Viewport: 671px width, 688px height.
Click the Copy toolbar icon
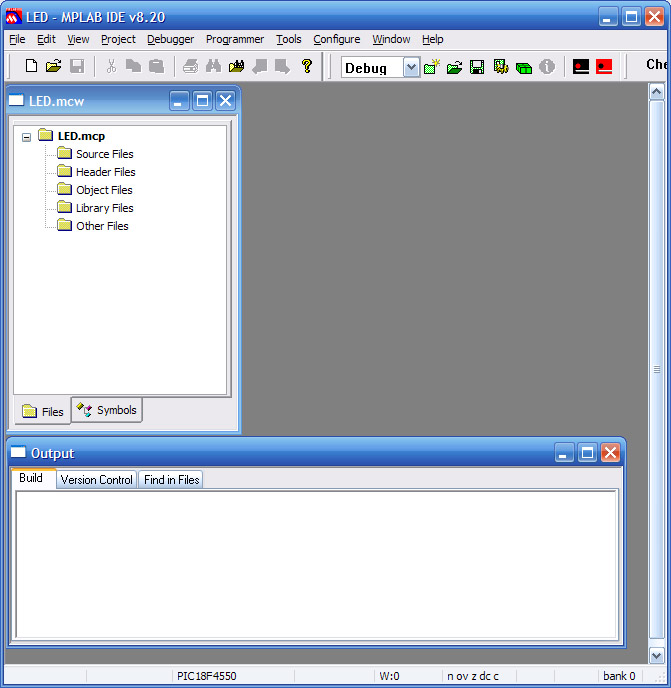tap(133, 66)
